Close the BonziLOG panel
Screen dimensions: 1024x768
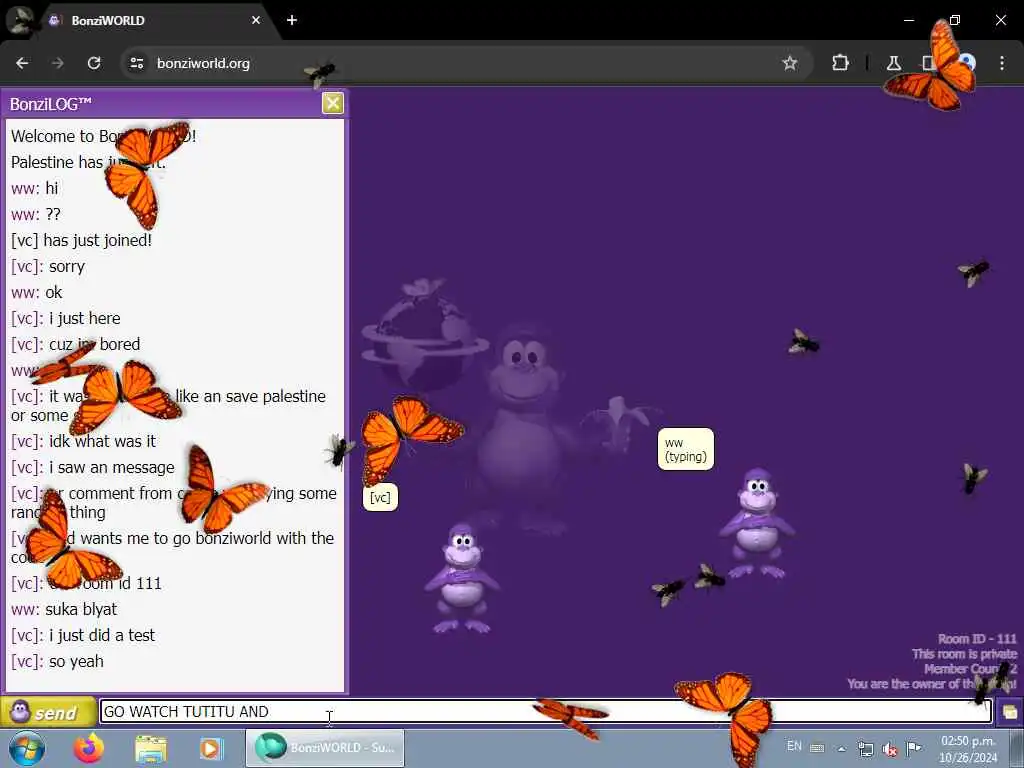333,103
